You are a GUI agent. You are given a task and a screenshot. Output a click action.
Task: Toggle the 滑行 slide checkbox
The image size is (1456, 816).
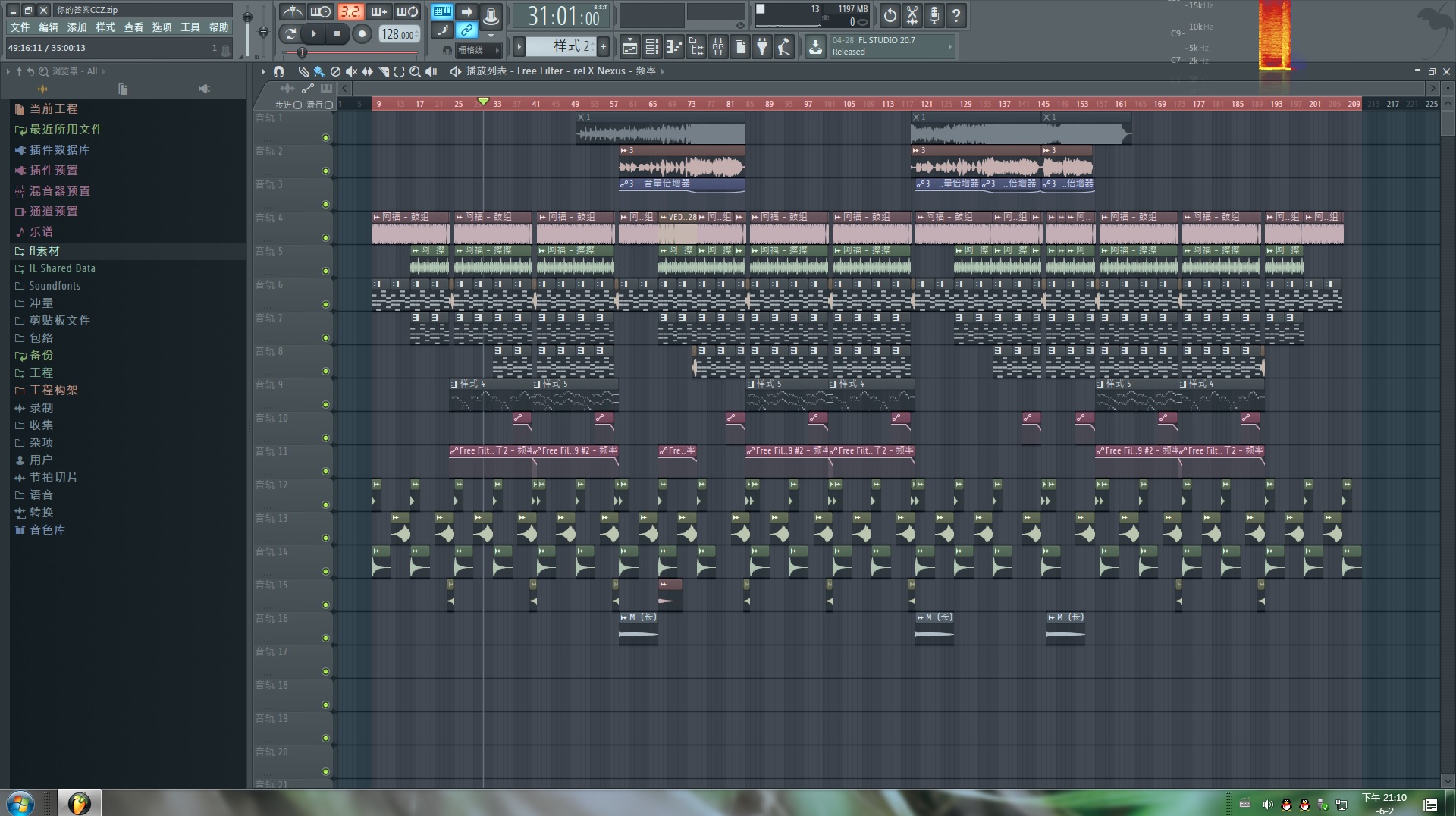328,105
